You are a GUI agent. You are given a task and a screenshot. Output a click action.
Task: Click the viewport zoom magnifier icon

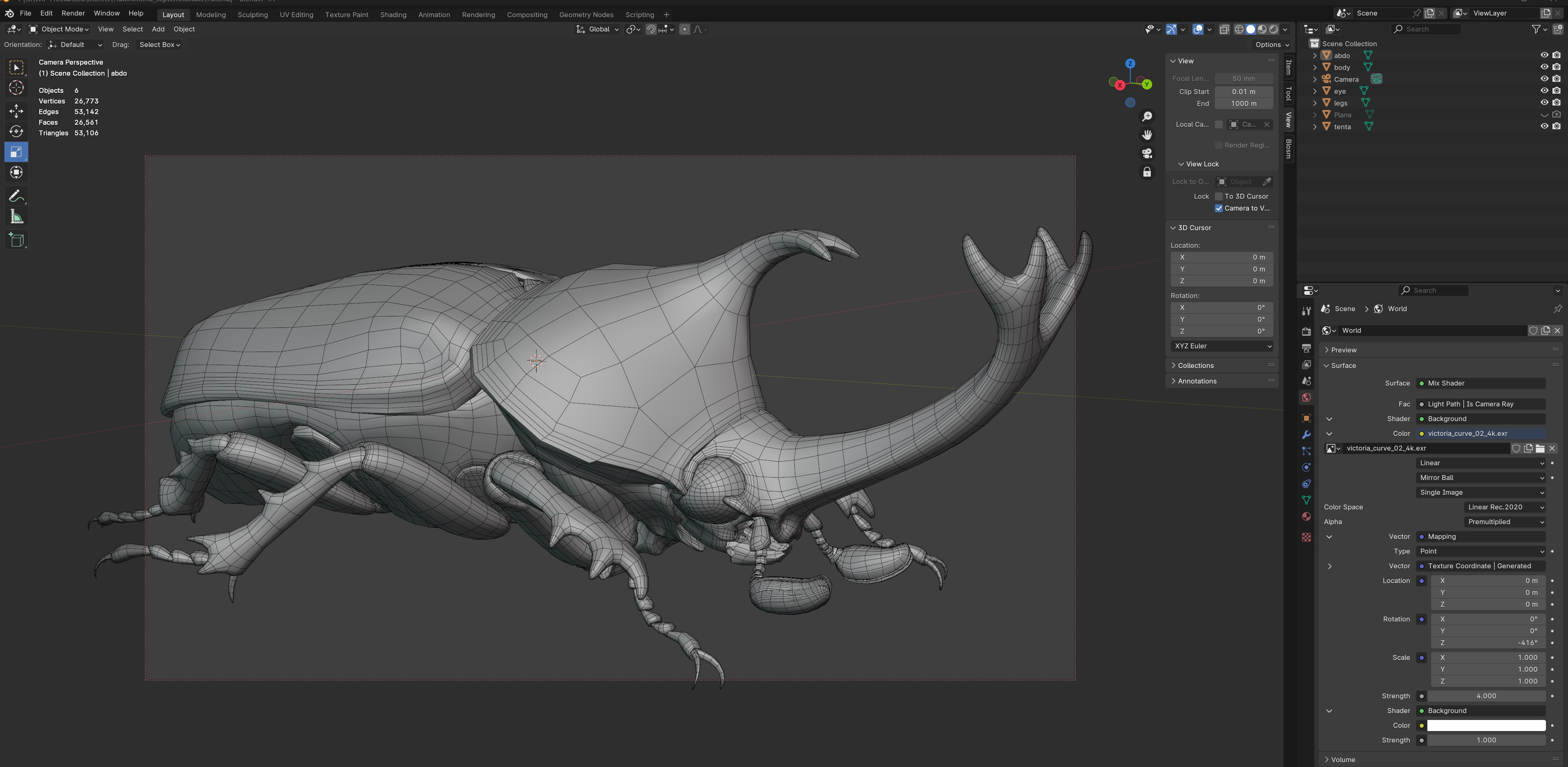(1147, 117)
